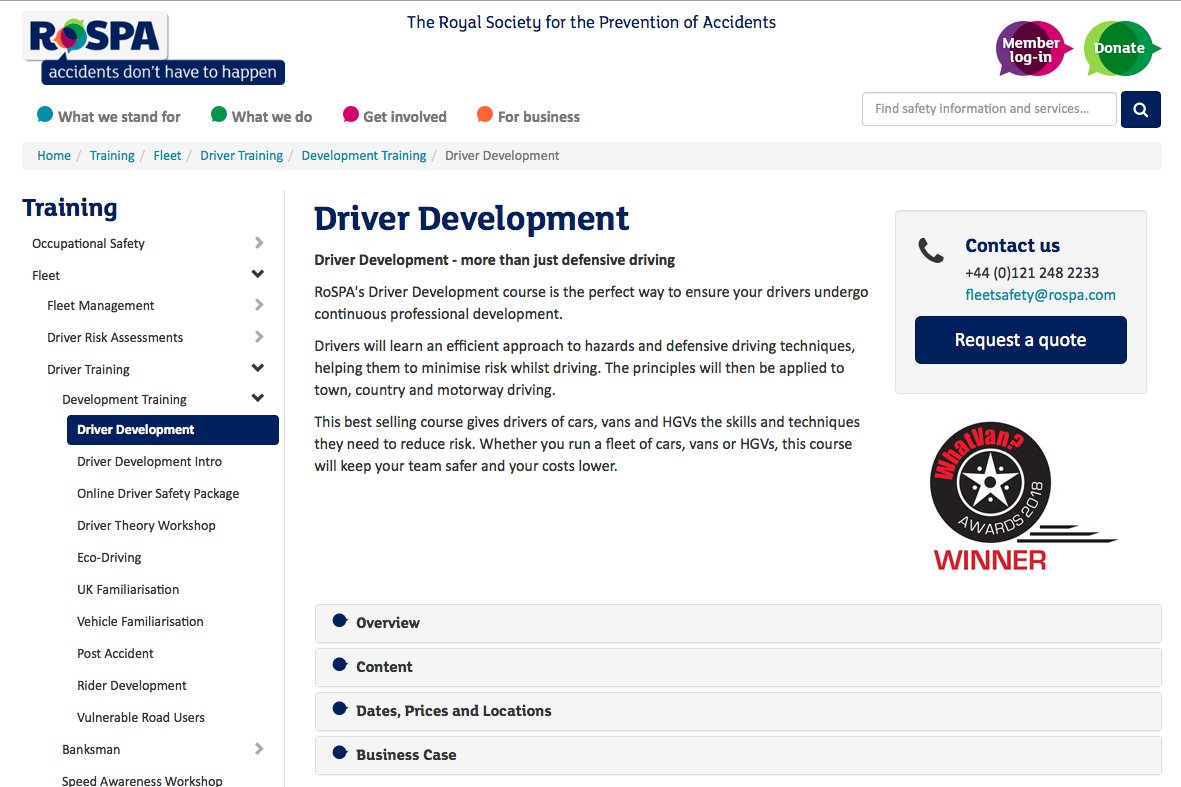Email fleetsafety@rospa.com

click(x=1040, y=295)
